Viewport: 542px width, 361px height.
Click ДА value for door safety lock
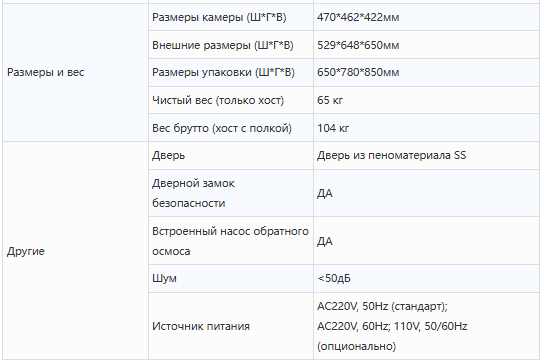(x=325, y=193)
